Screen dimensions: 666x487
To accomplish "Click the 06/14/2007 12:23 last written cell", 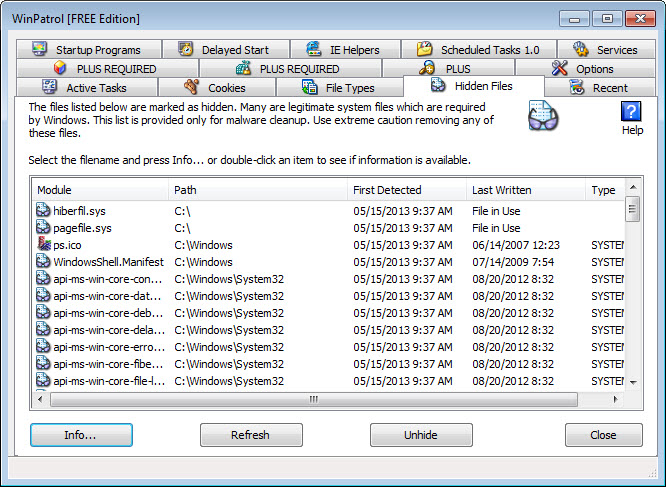I will pyautogui.click(x=516, y=245).
